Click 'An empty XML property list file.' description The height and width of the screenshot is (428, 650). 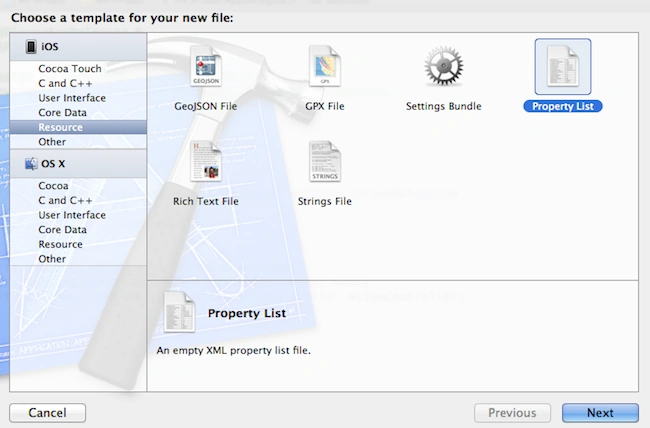233,350
